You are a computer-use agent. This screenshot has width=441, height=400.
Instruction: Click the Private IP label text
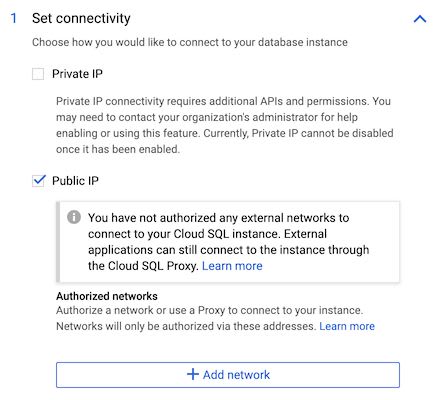click(x=77, y=74)
